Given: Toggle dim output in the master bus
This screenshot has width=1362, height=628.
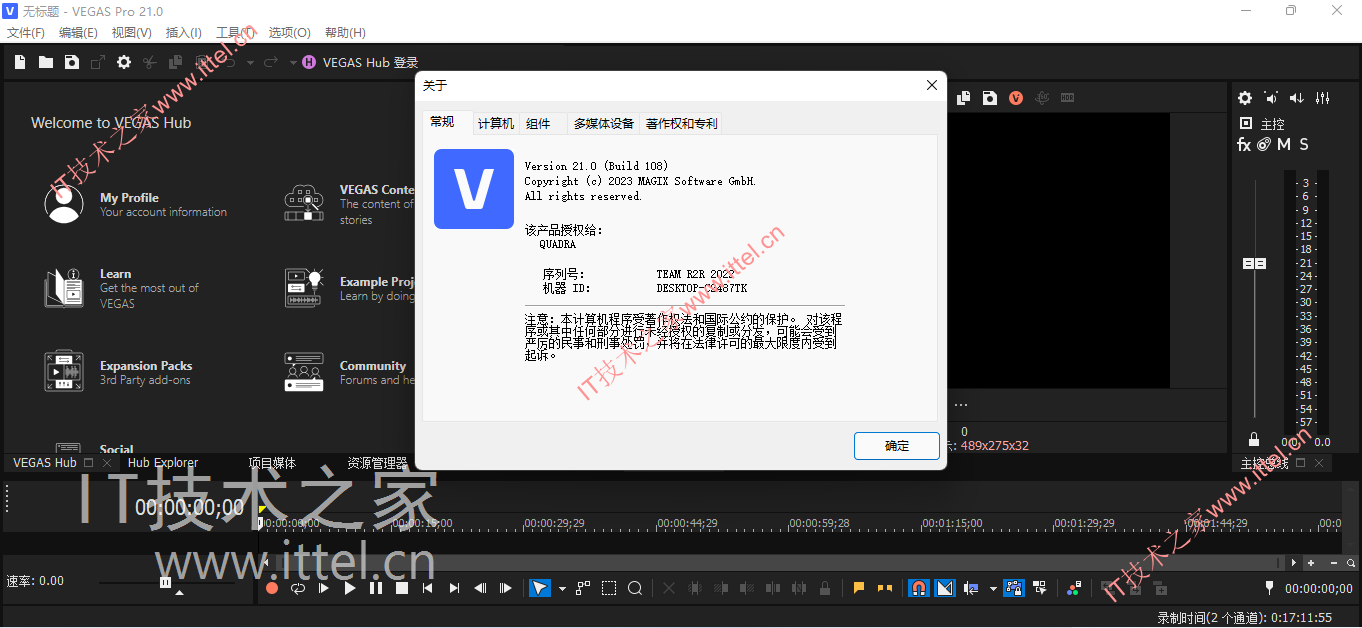Looking at the screenshot, I should [1297, 98].
